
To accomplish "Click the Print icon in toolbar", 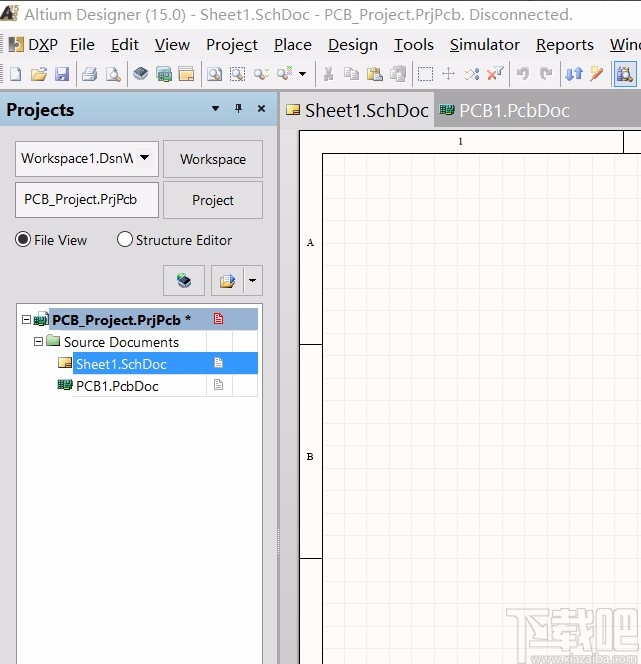I will point(89,74).
